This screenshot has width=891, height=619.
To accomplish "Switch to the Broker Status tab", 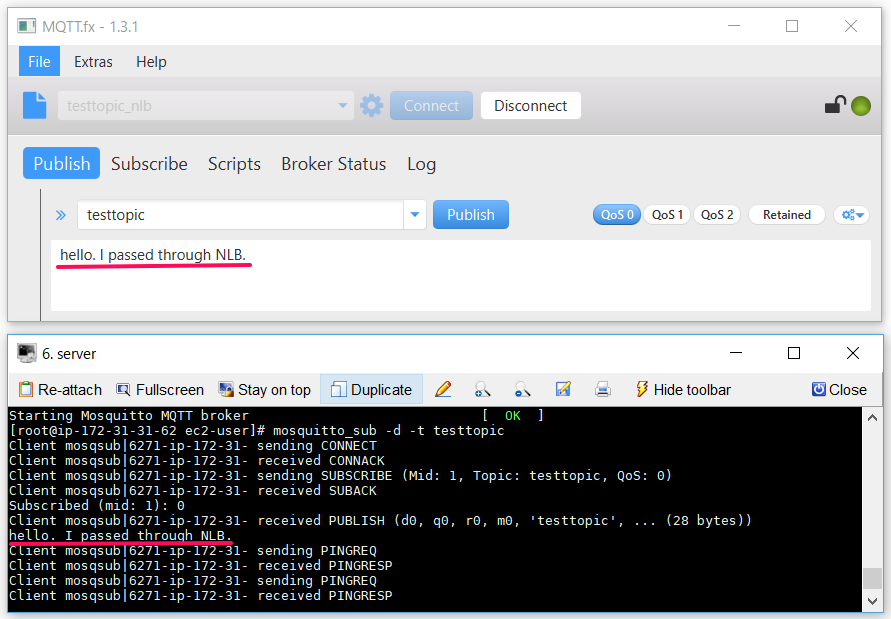I will pos(334,164).
